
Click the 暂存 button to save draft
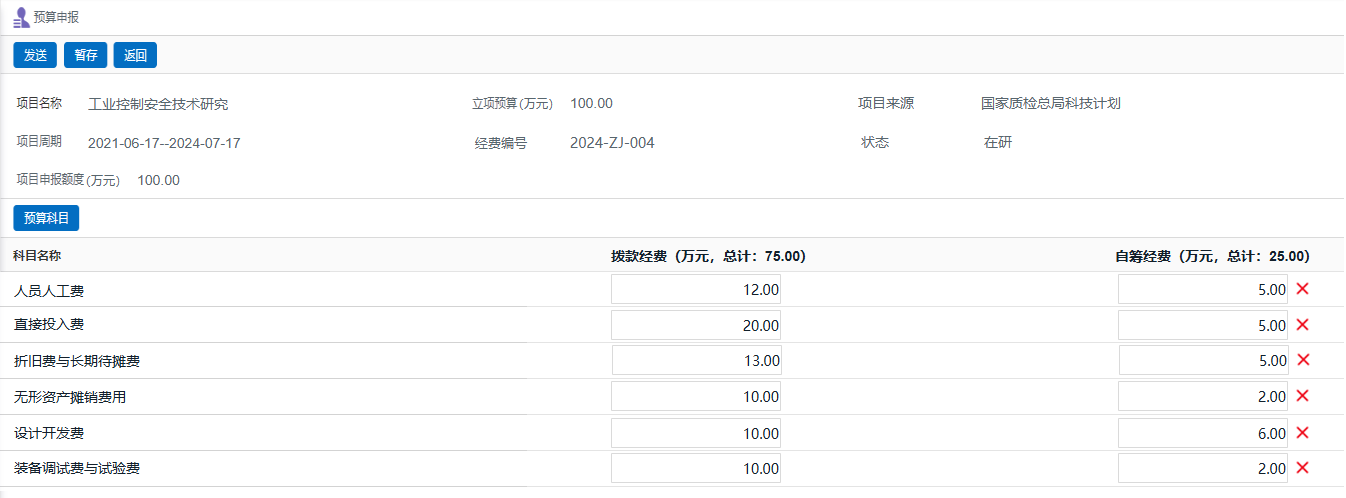[85, 56]
